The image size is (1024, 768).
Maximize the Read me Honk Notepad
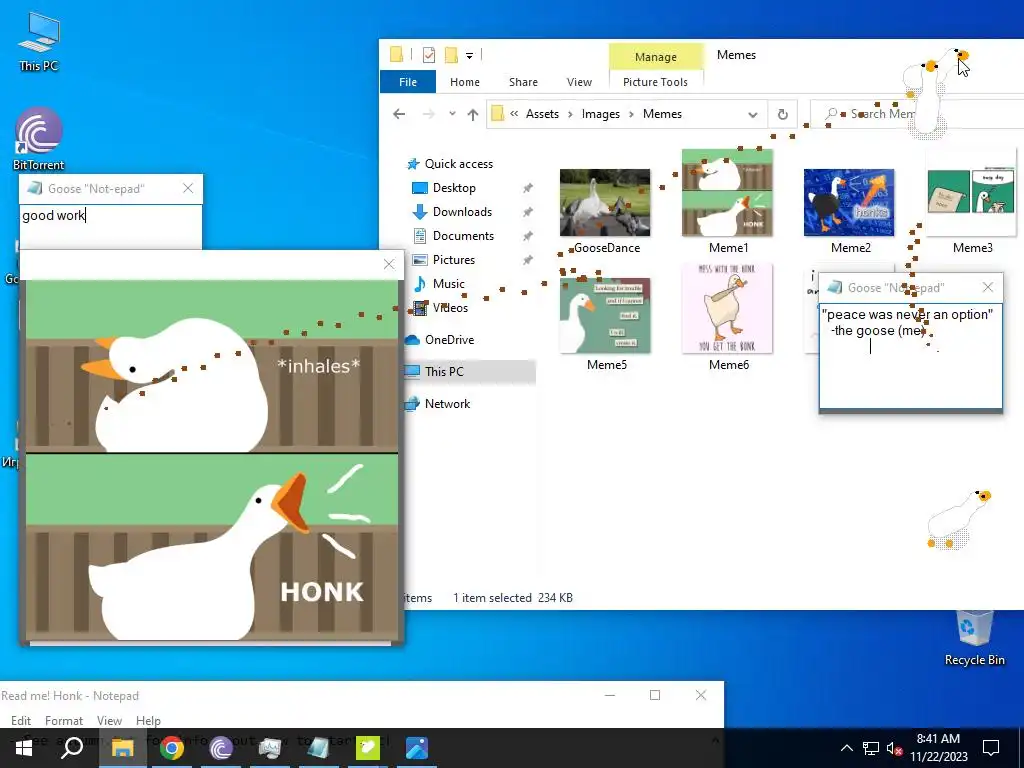pos(655,696)
